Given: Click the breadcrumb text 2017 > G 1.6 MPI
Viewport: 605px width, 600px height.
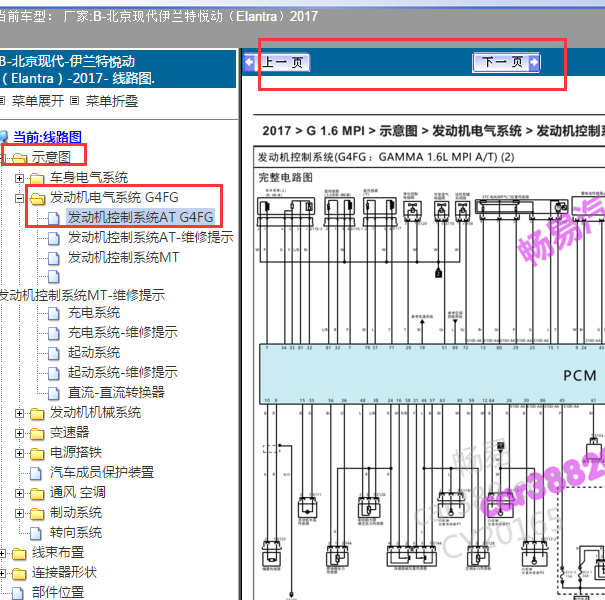Looking at the screenshot, I should click(x=313, y=131).
